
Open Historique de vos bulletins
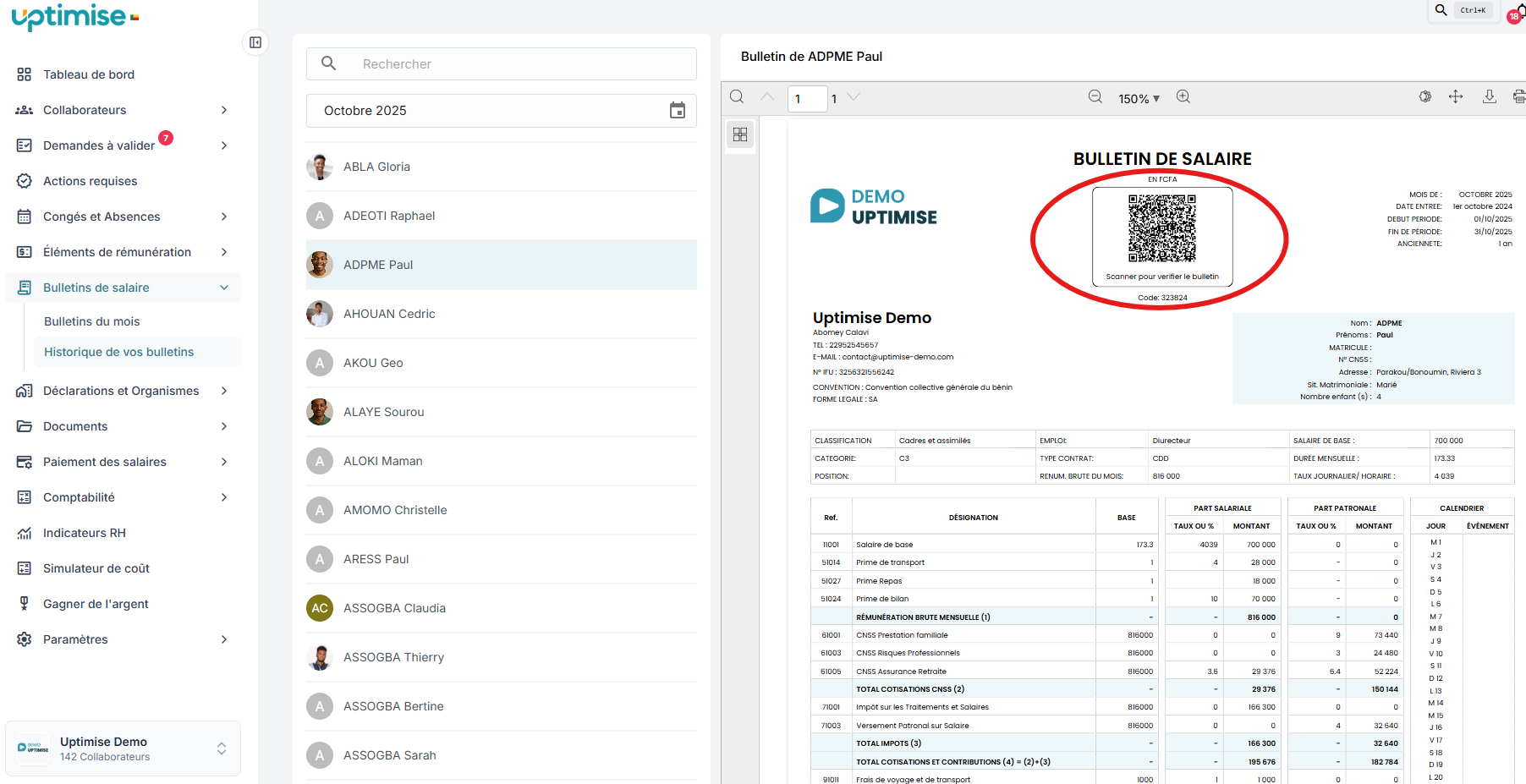tap(119, 352)
